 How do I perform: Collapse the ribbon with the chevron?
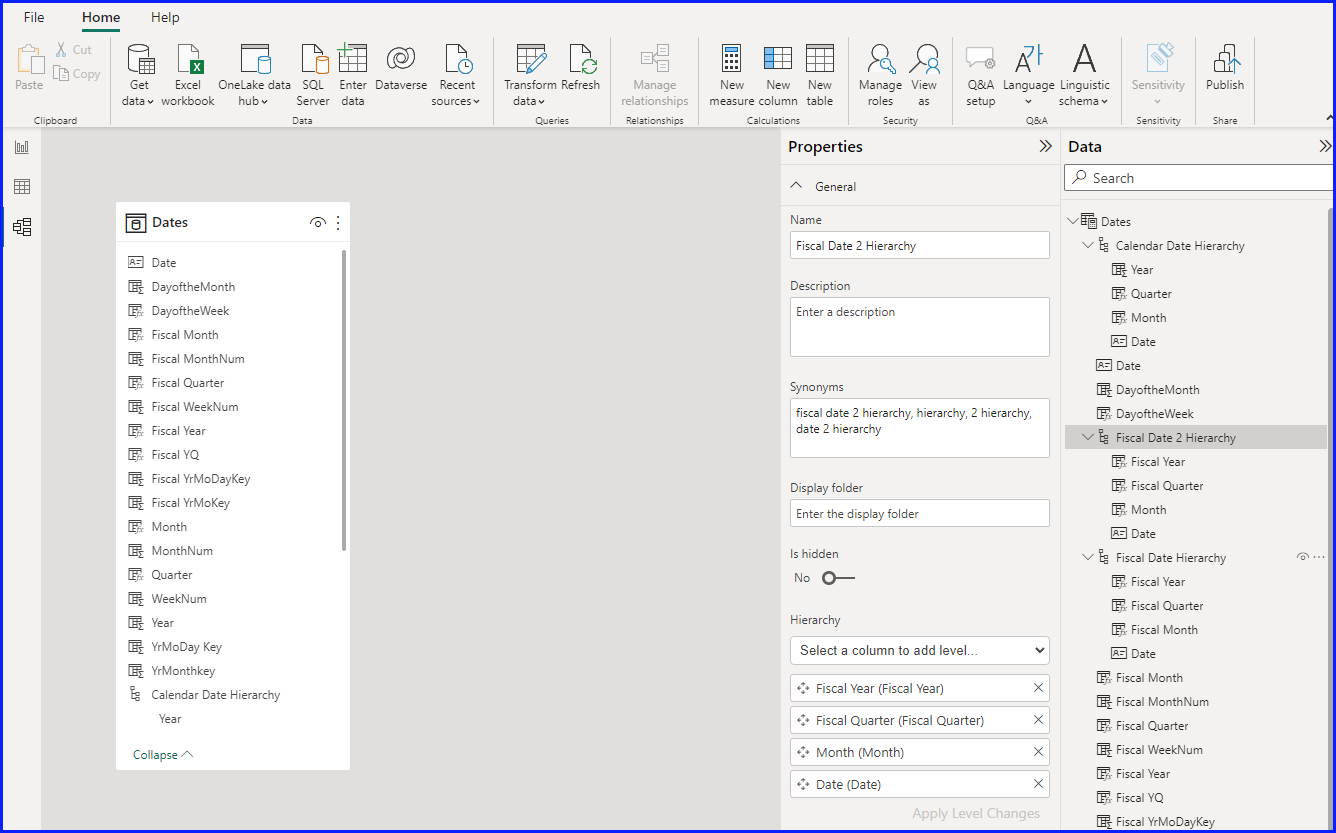coord(1328,119)
